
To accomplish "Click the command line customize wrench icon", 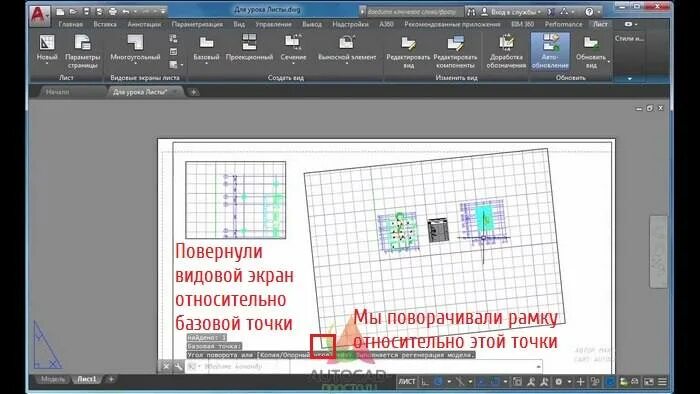I will pyautogui.click(x=178, y=366).
